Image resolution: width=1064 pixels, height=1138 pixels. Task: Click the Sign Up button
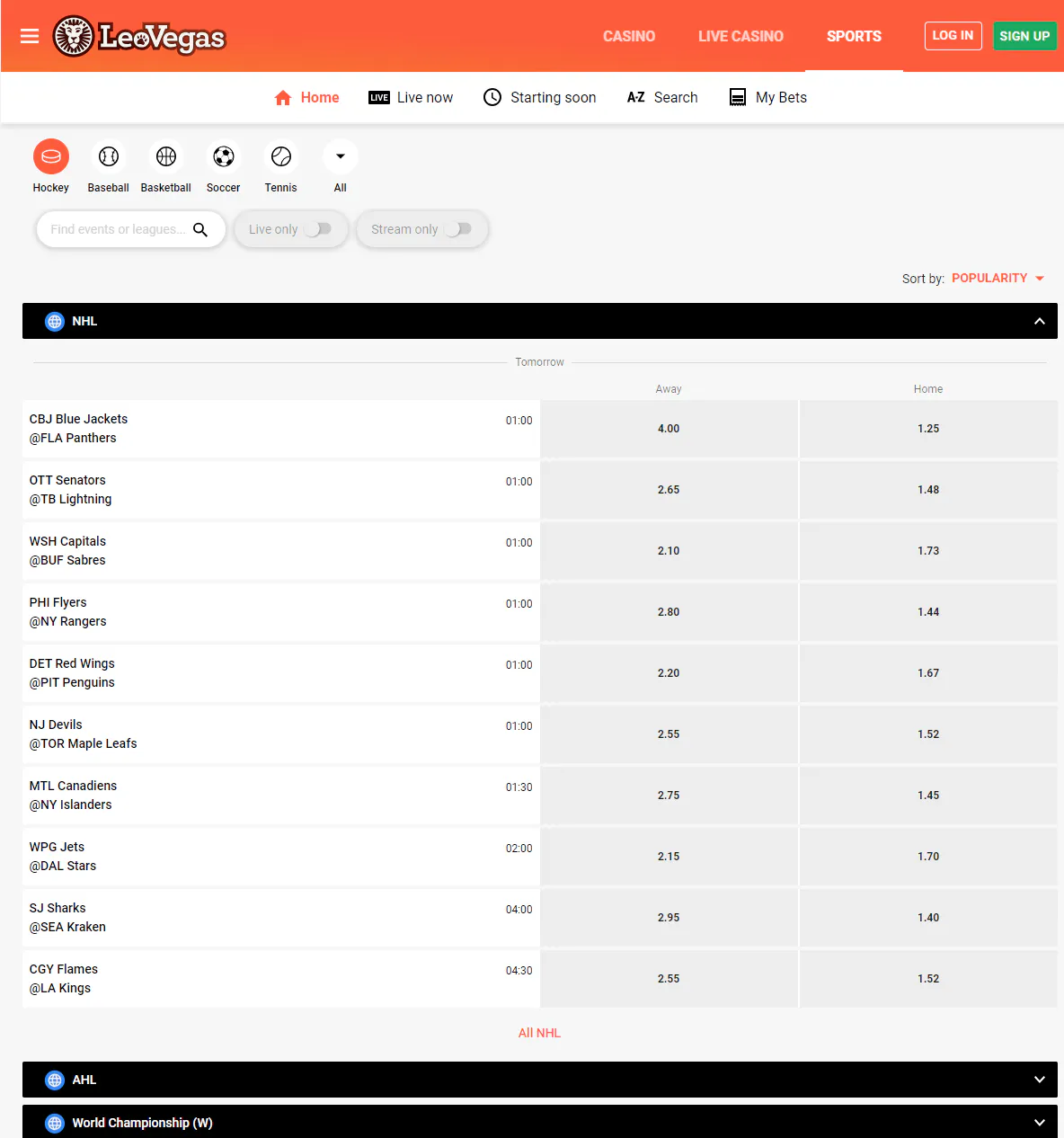coord(1024,36)
